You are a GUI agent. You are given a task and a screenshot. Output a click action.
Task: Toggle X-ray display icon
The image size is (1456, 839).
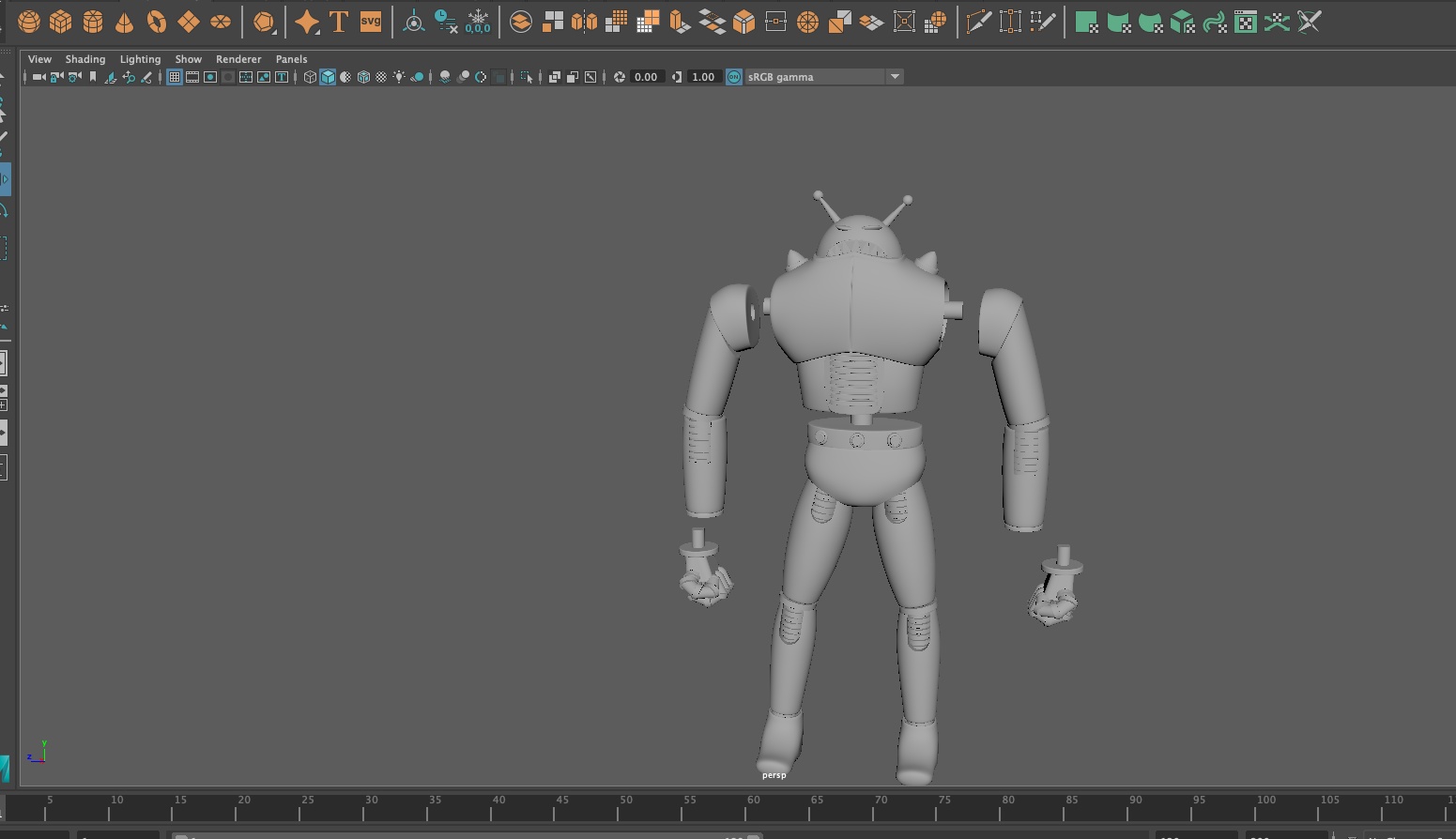click(x=555, y=77)
